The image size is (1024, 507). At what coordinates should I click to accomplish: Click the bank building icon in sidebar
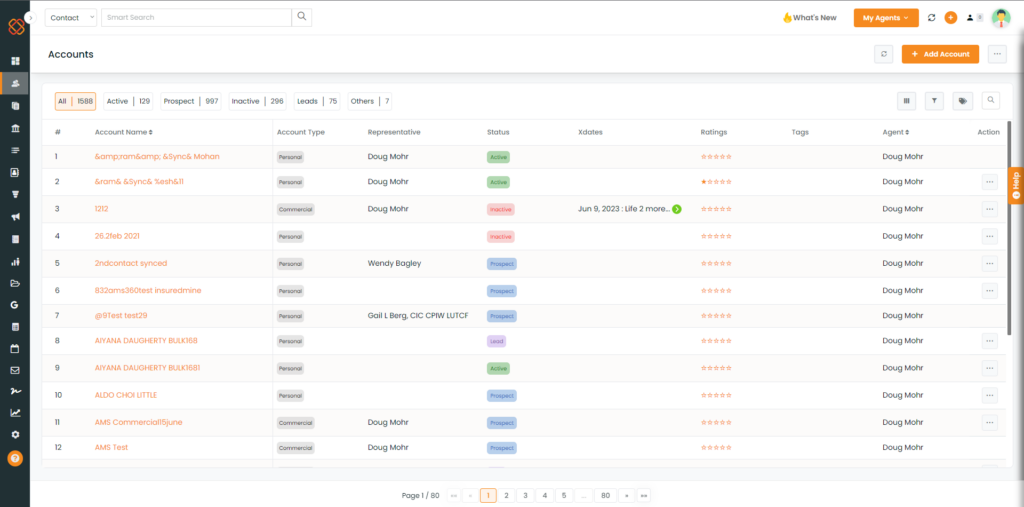pos(15,128)
